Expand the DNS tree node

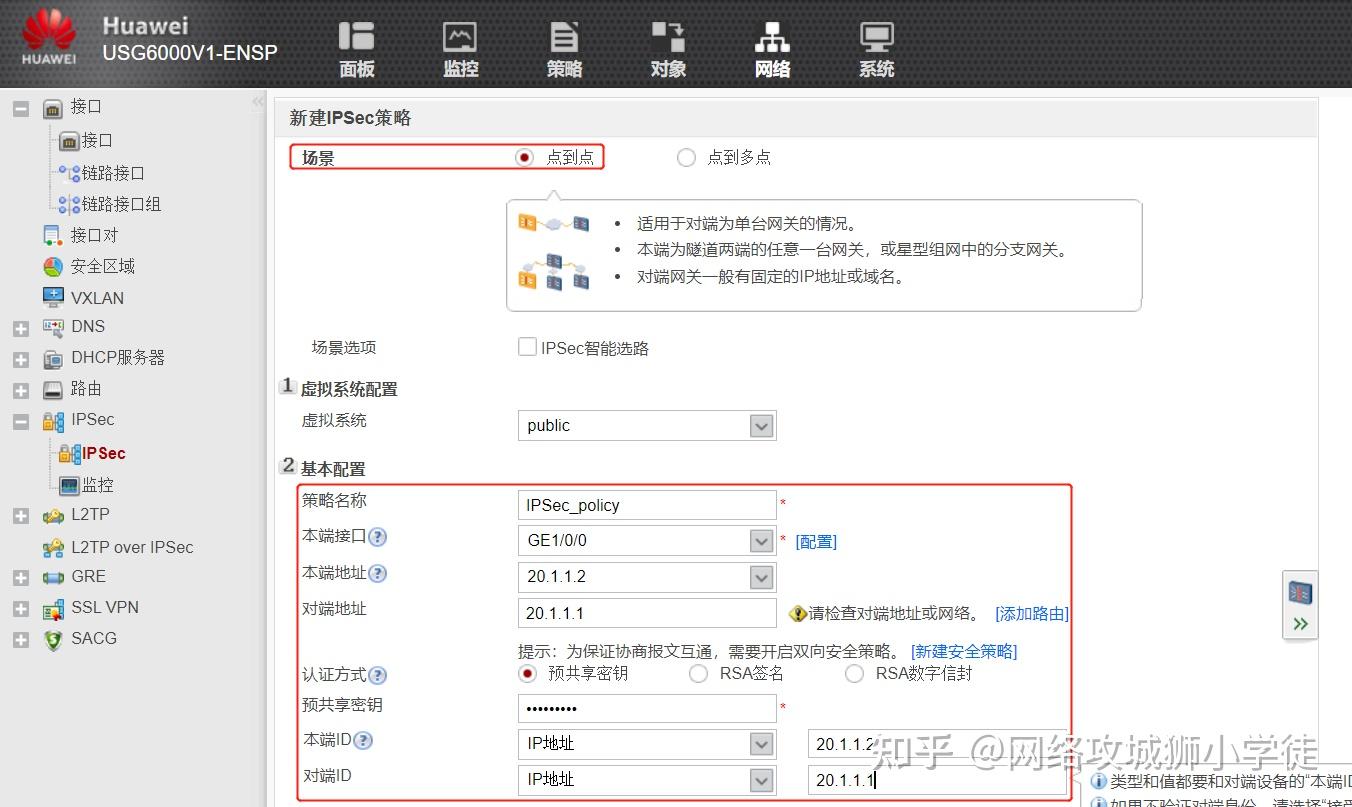[21, 327]
